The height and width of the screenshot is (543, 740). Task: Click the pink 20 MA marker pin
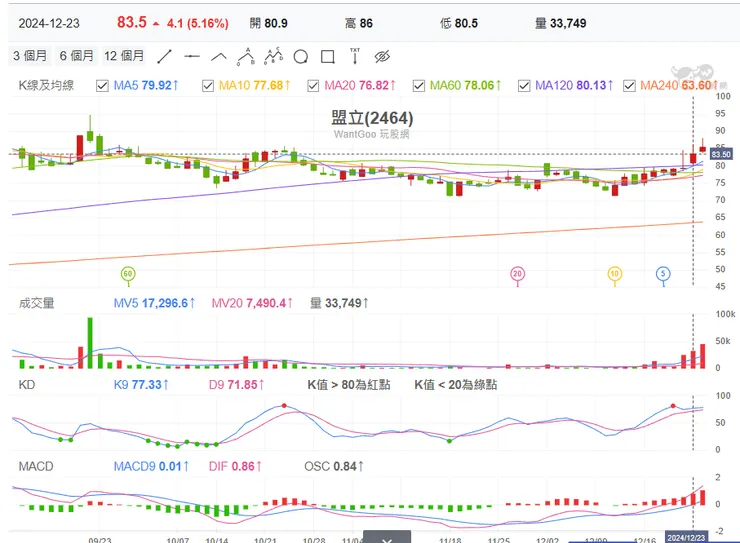518,275
